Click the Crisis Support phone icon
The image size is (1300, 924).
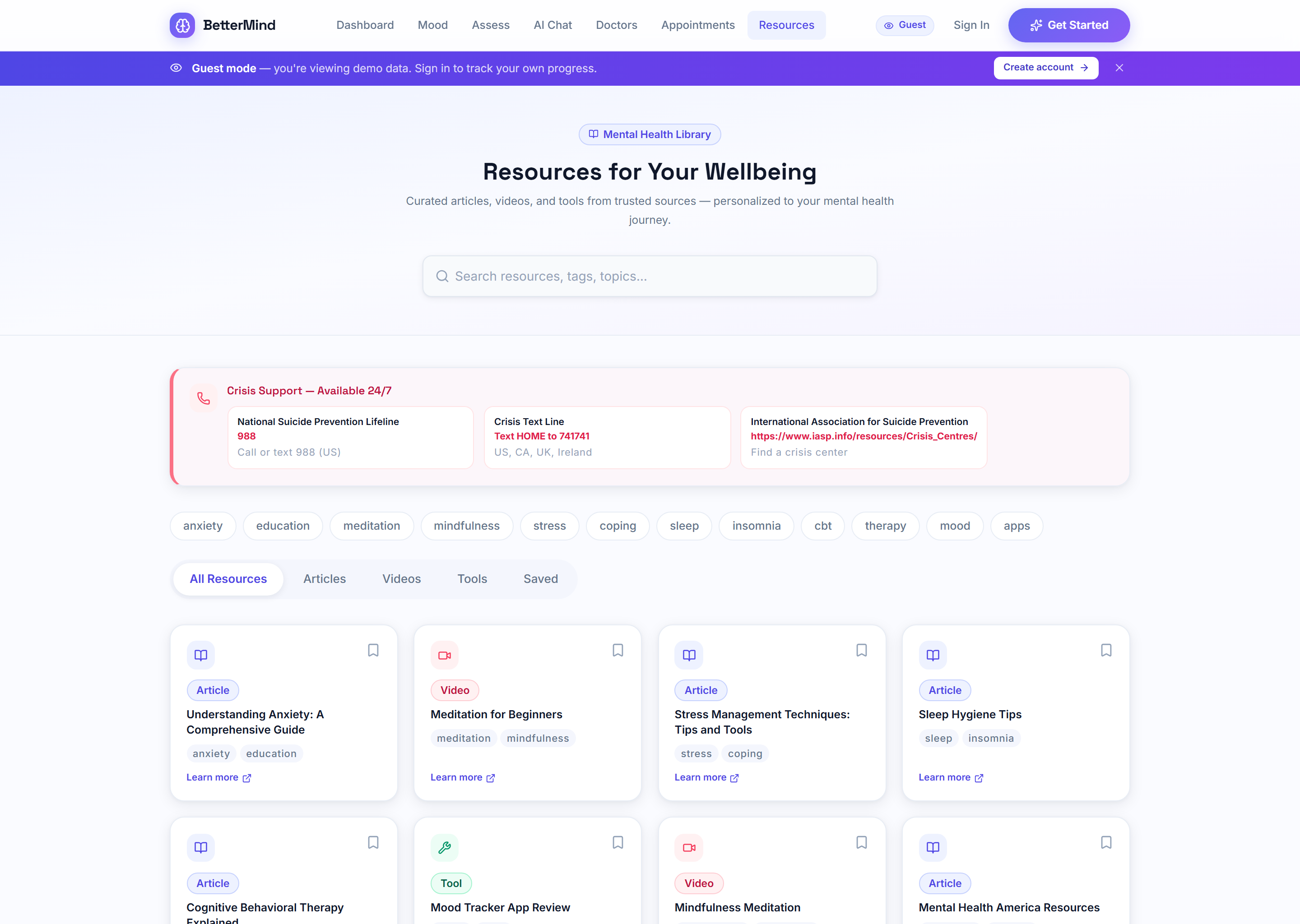[203, 398]
